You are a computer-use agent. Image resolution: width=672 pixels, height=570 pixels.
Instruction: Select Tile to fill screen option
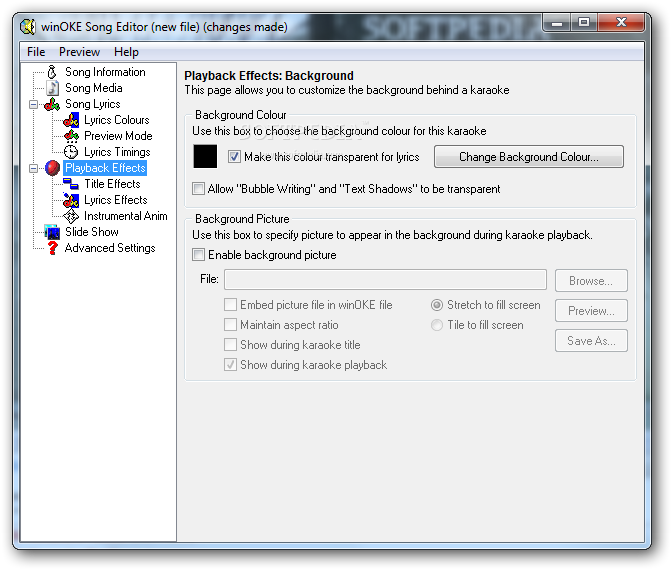(437, 325)
